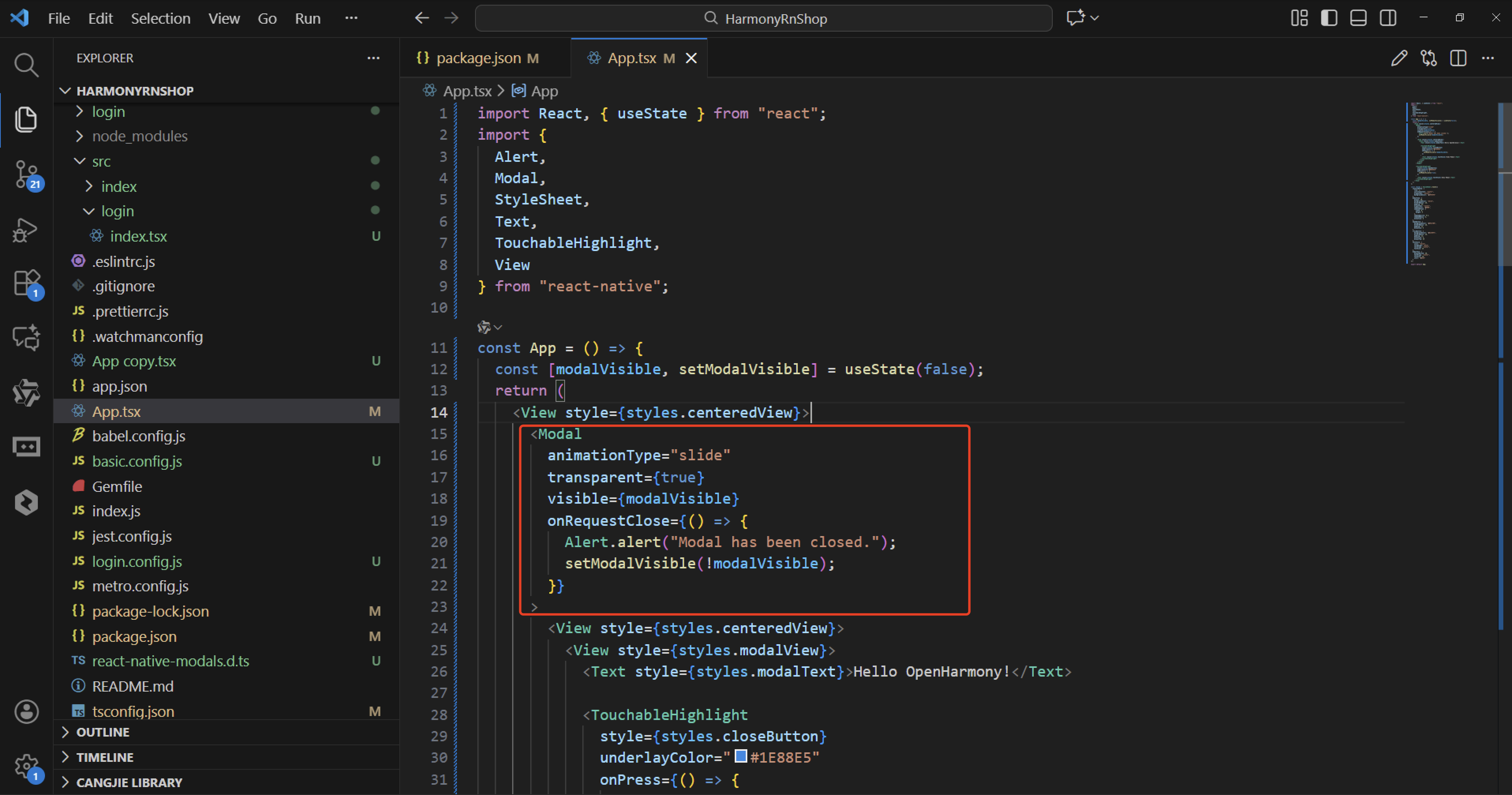The width and height of the screenshot is (1512, 795).
Task: Open the Edit menu
Action: 100,18
